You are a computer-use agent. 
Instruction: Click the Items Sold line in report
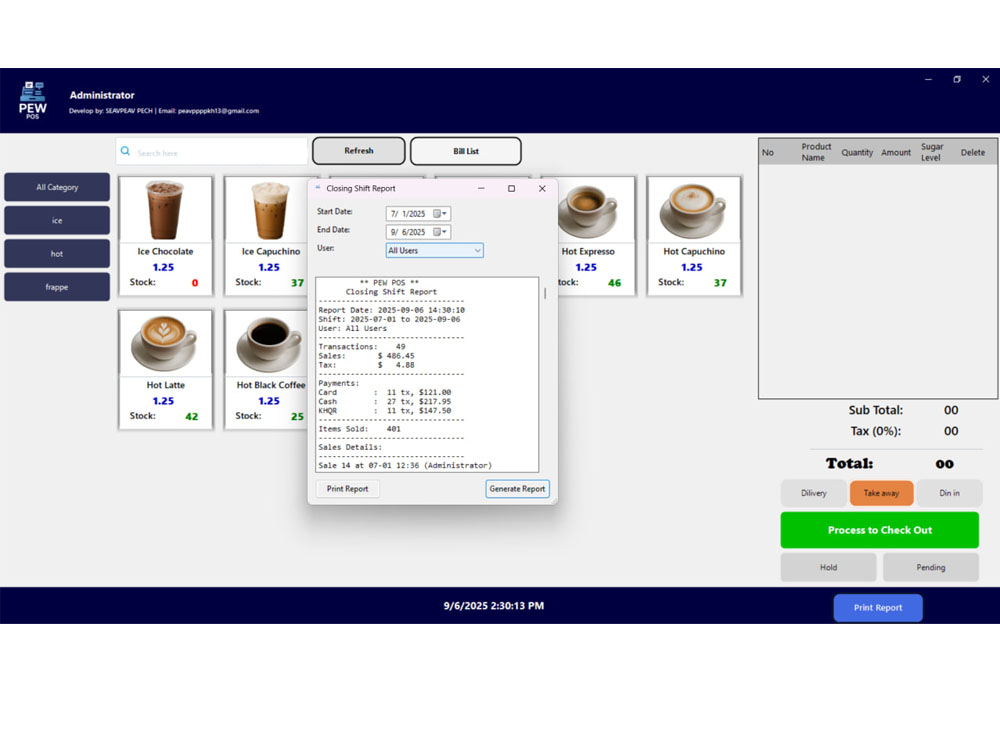pyautogui.click(x=360, y=429)
